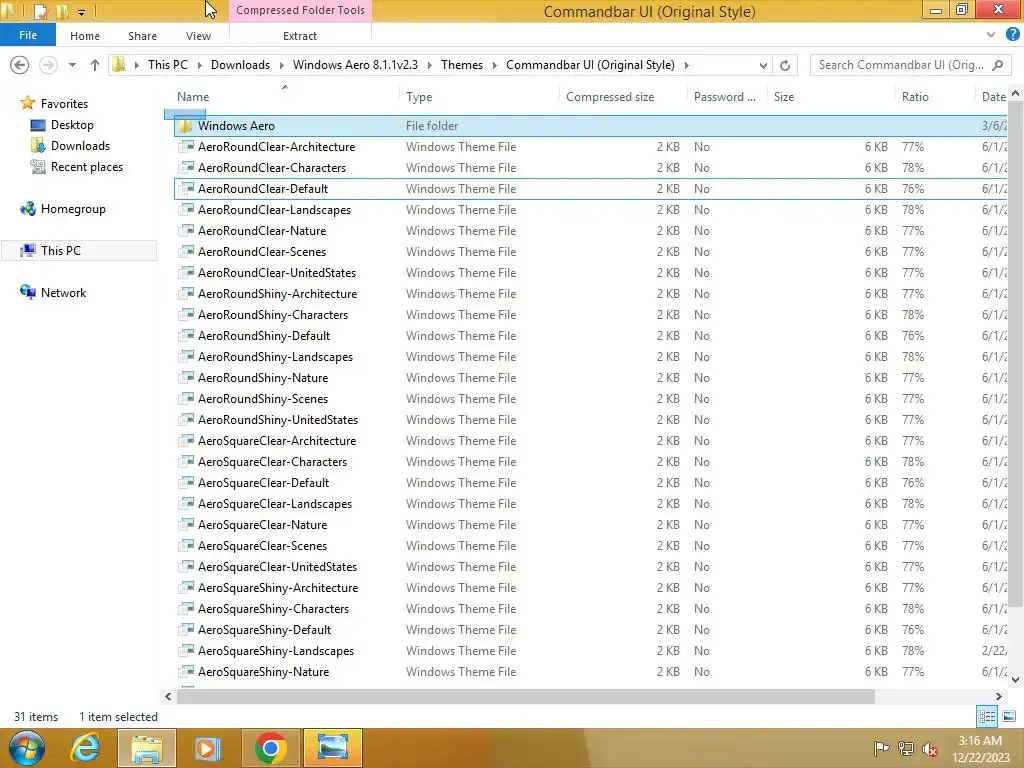Switch to the View ribbon tab

click(198, 36)
